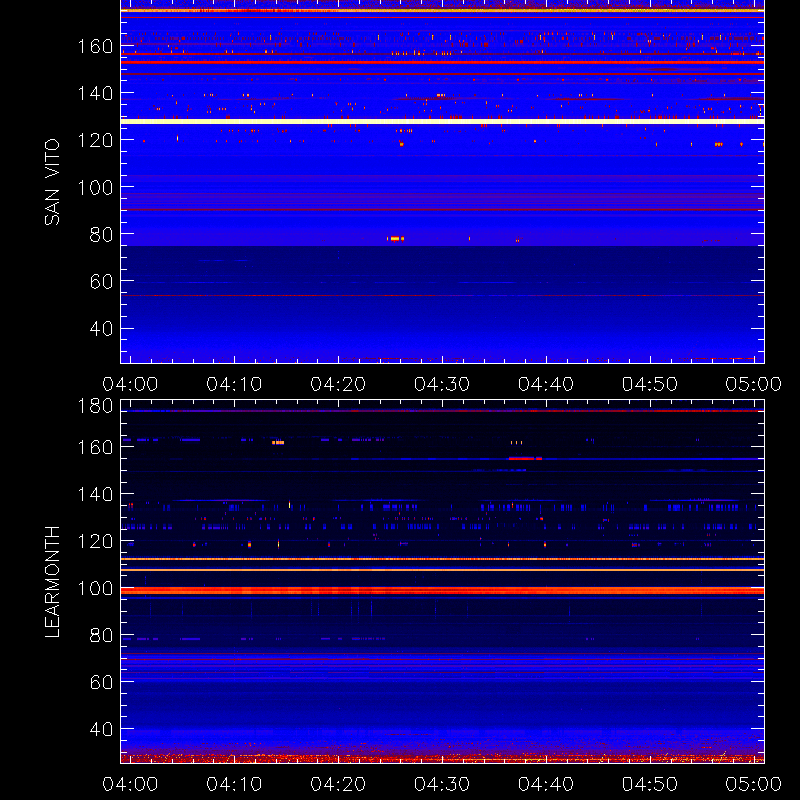This screenshot has height=800, width=800.
Task: Click the 60 frequency label on Learmonth plot
Action: click(x=101, y=682)
